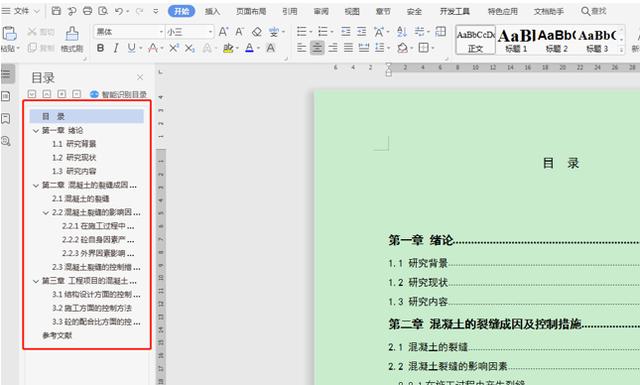Click the paragraph shading bucket icon
Screen dimensions: 640x385
[402, 48]
